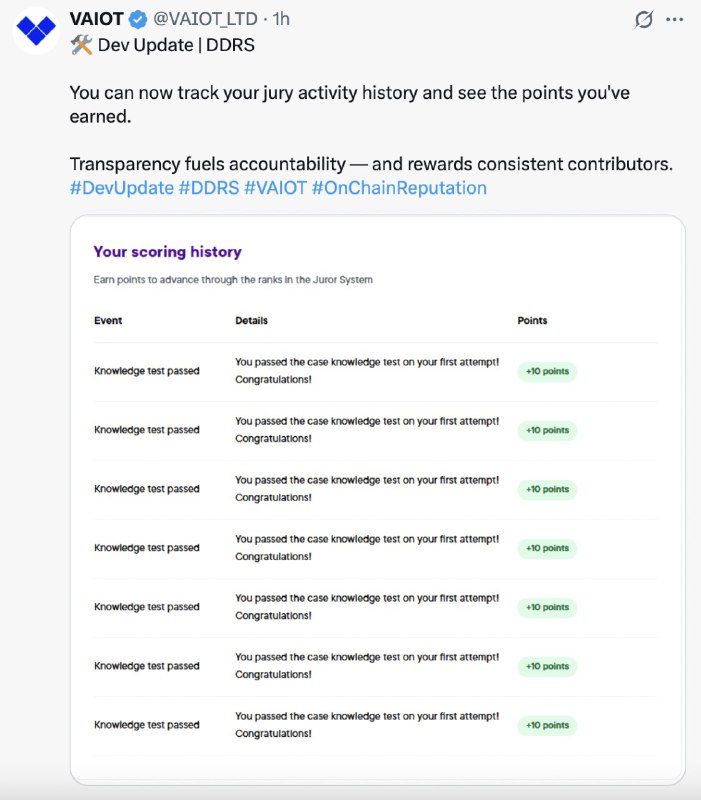Click the blue verified badge

[137, 19]
